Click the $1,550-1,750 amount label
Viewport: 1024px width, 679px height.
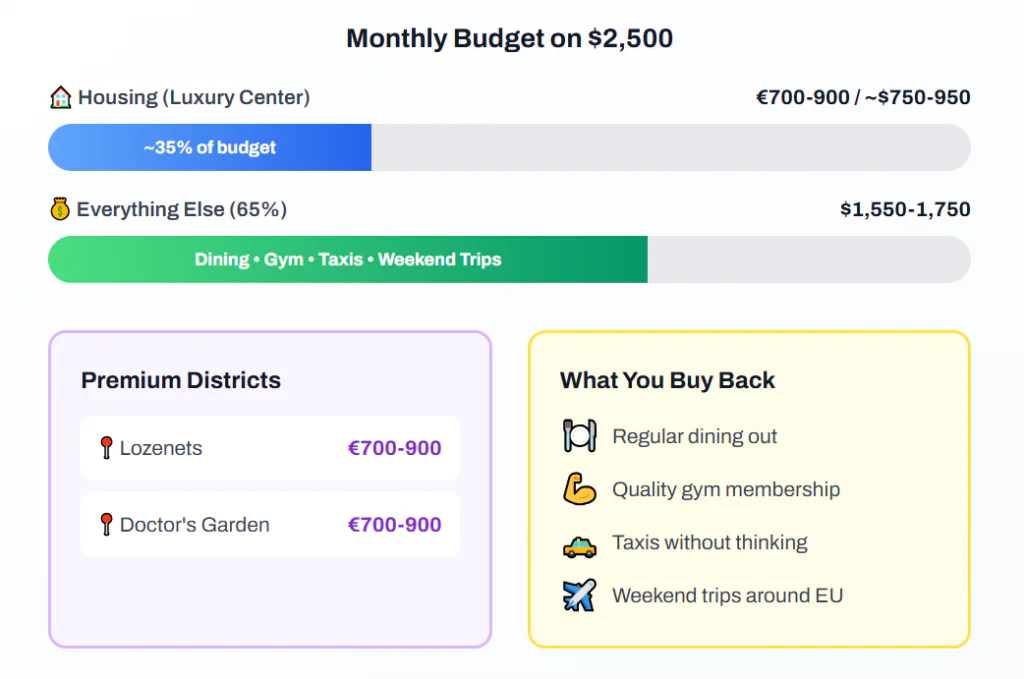905,210
